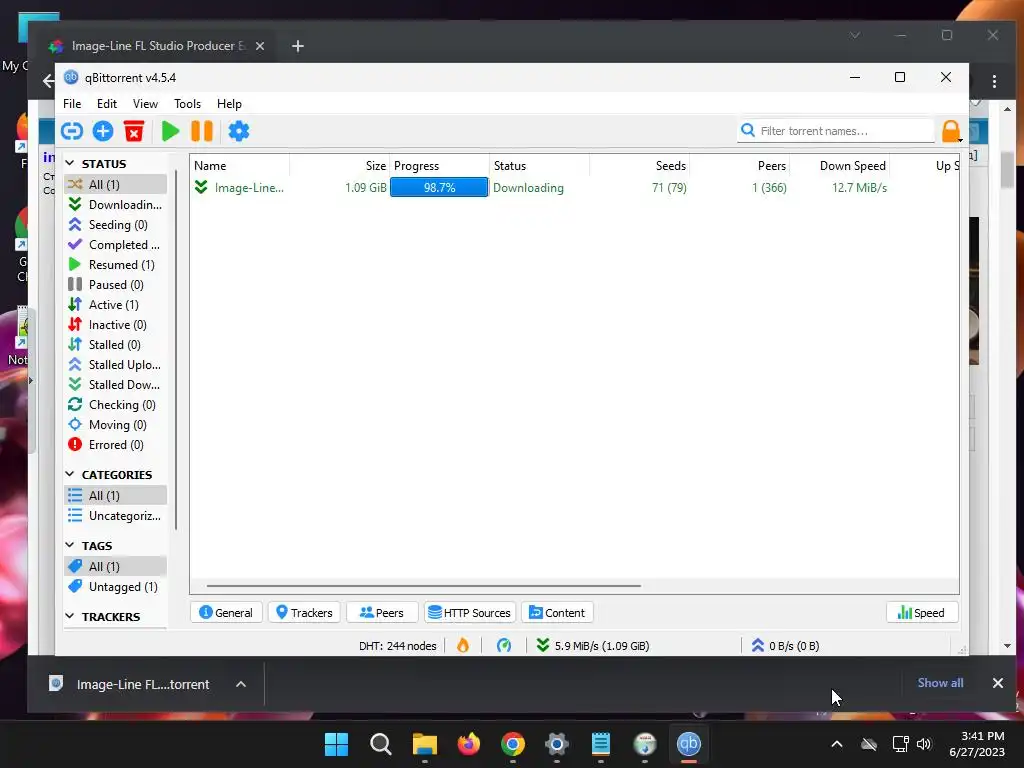The height and width of the screenshot is (768, 1024).
Task: Collapse the STATUS section chevron
Action: [x=70, y=163]
